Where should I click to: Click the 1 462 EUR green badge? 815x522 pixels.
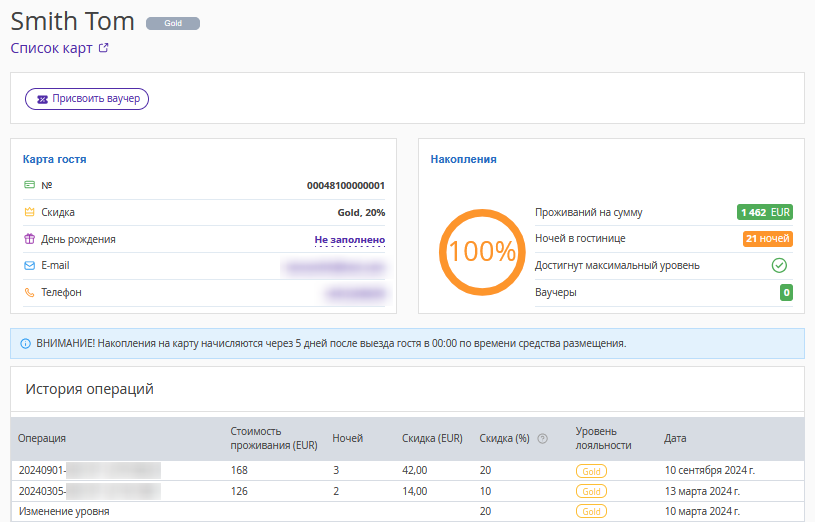click(x=765, y=212)
